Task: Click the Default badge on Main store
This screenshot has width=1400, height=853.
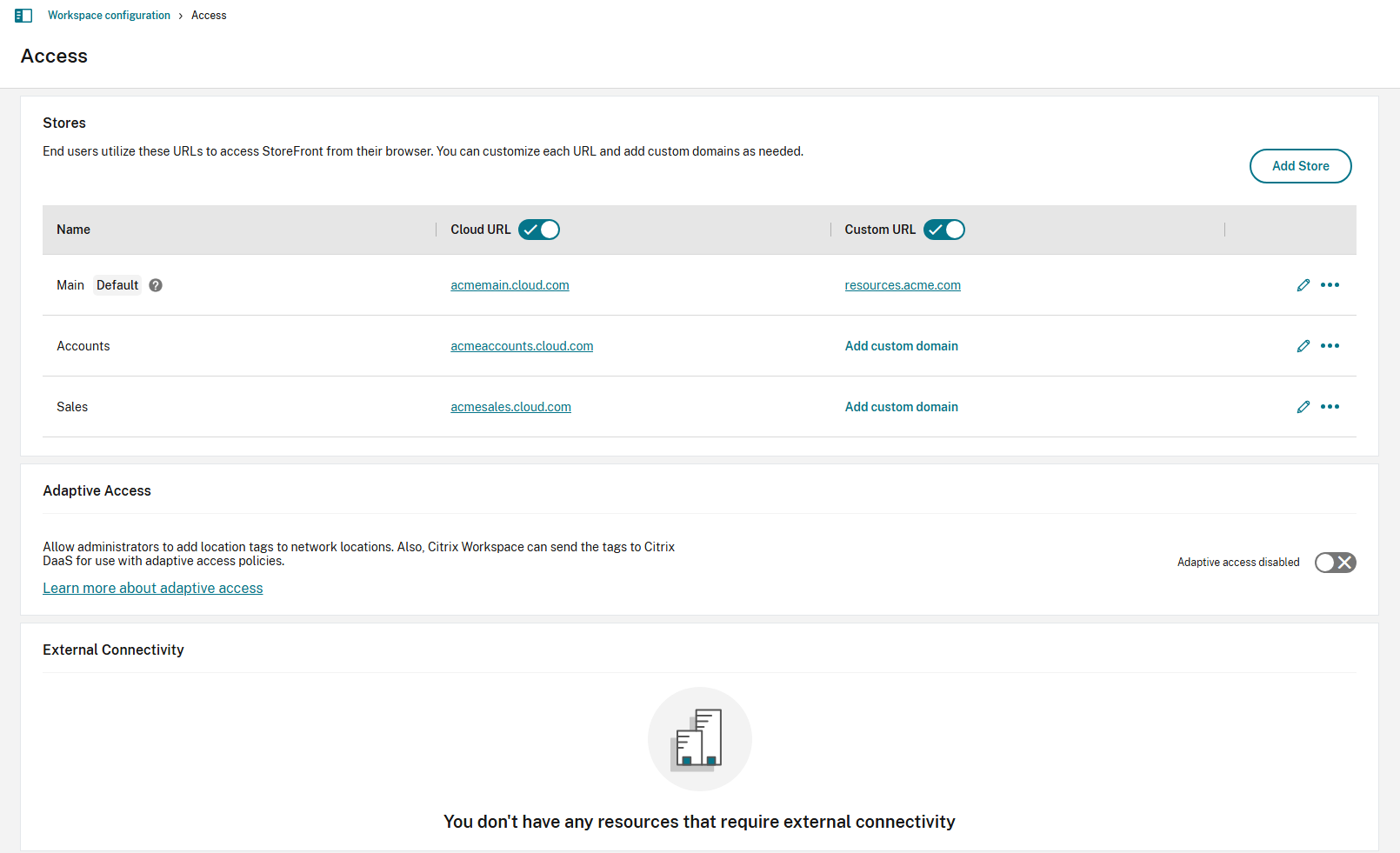Action: pyautogui.click(x=117, y=285)
